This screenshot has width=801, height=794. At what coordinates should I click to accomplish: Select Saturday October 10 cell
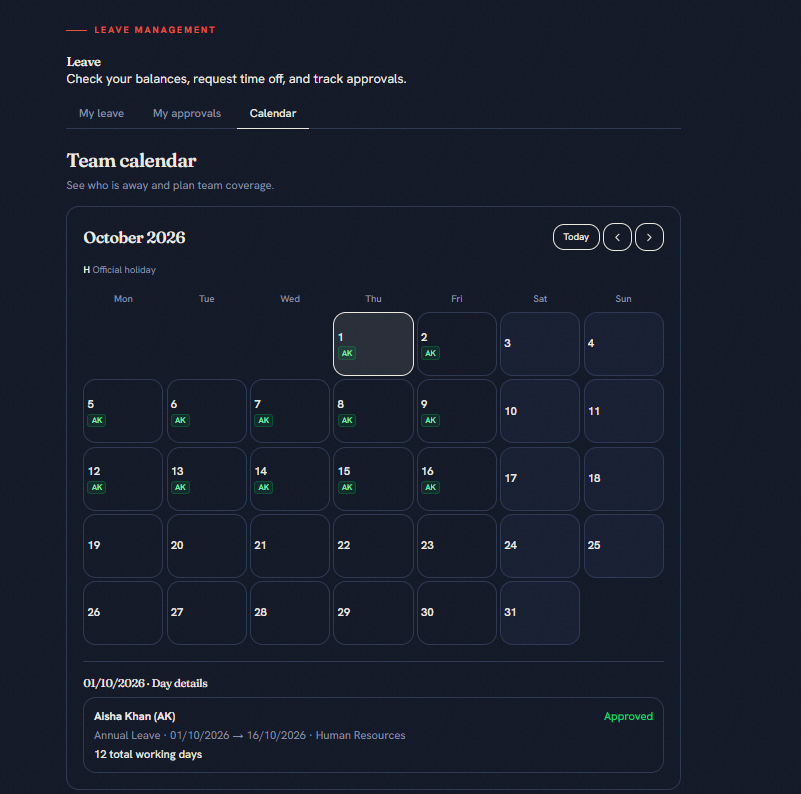(539, 411)
